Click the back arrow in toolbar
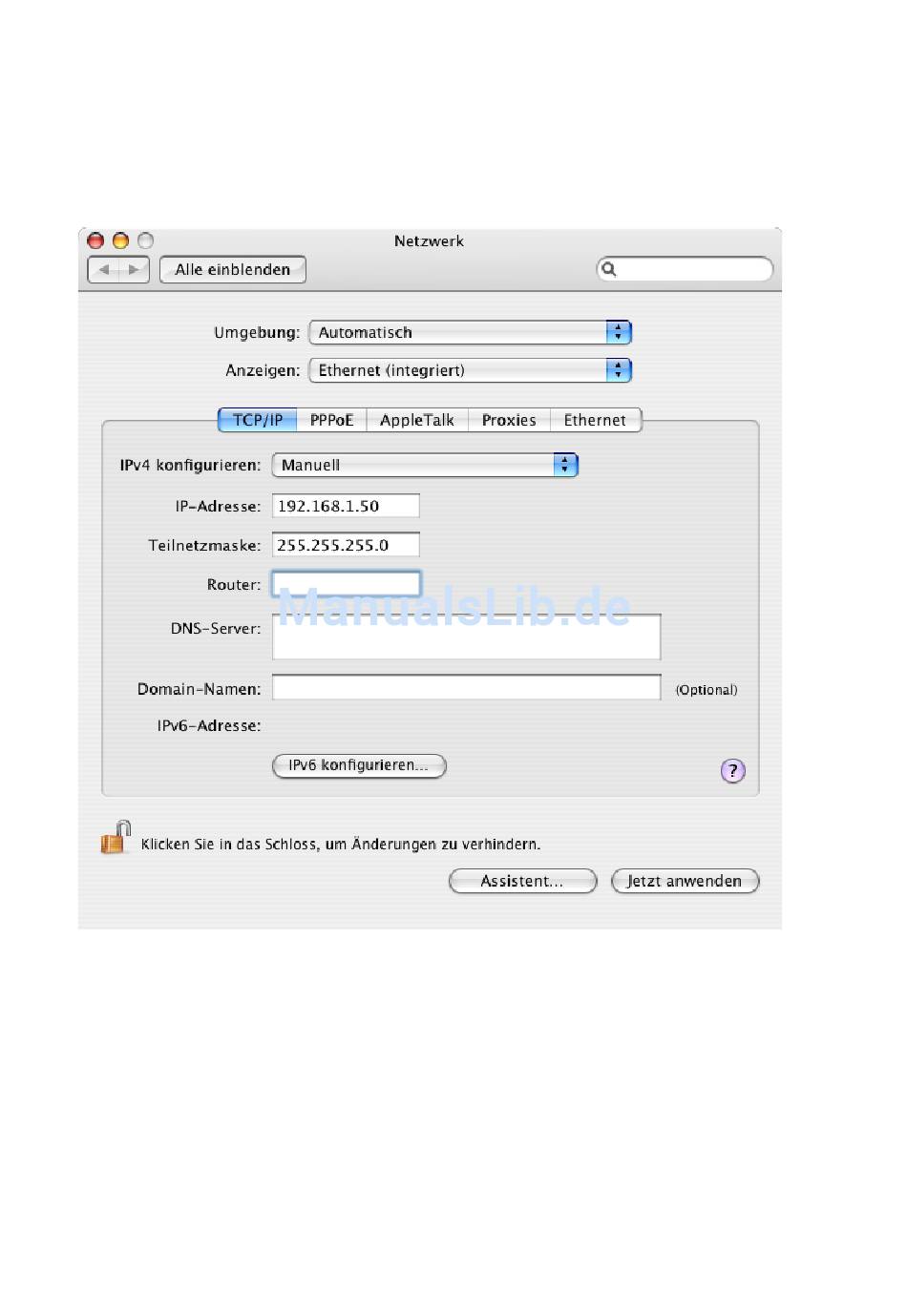Image resolution: width=907 pixels, height=1316 pixels. [103, 270]
